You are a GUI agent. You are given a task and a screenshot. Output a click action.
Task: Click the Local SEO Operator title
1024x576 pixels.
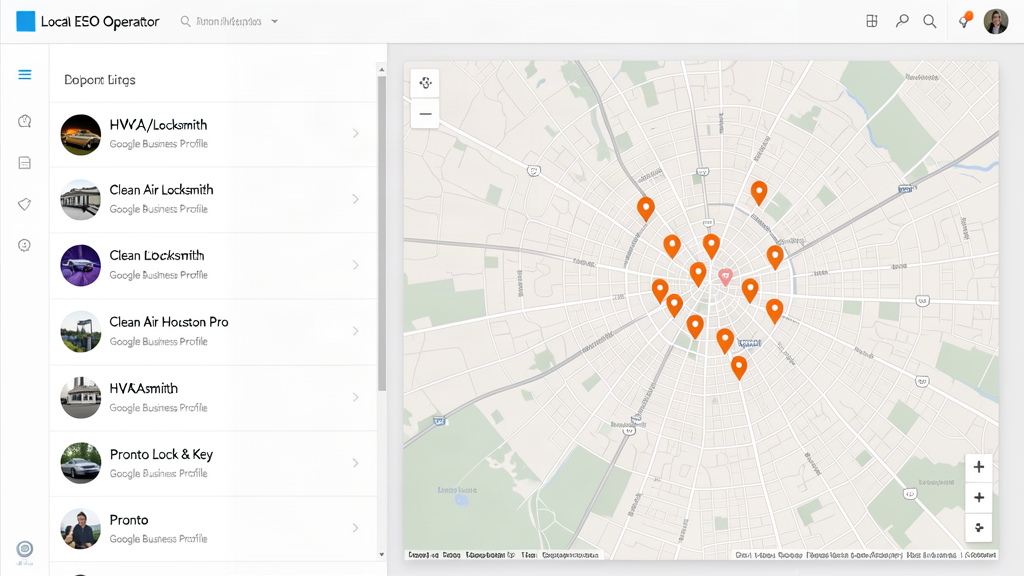click(x=100, y=22)
